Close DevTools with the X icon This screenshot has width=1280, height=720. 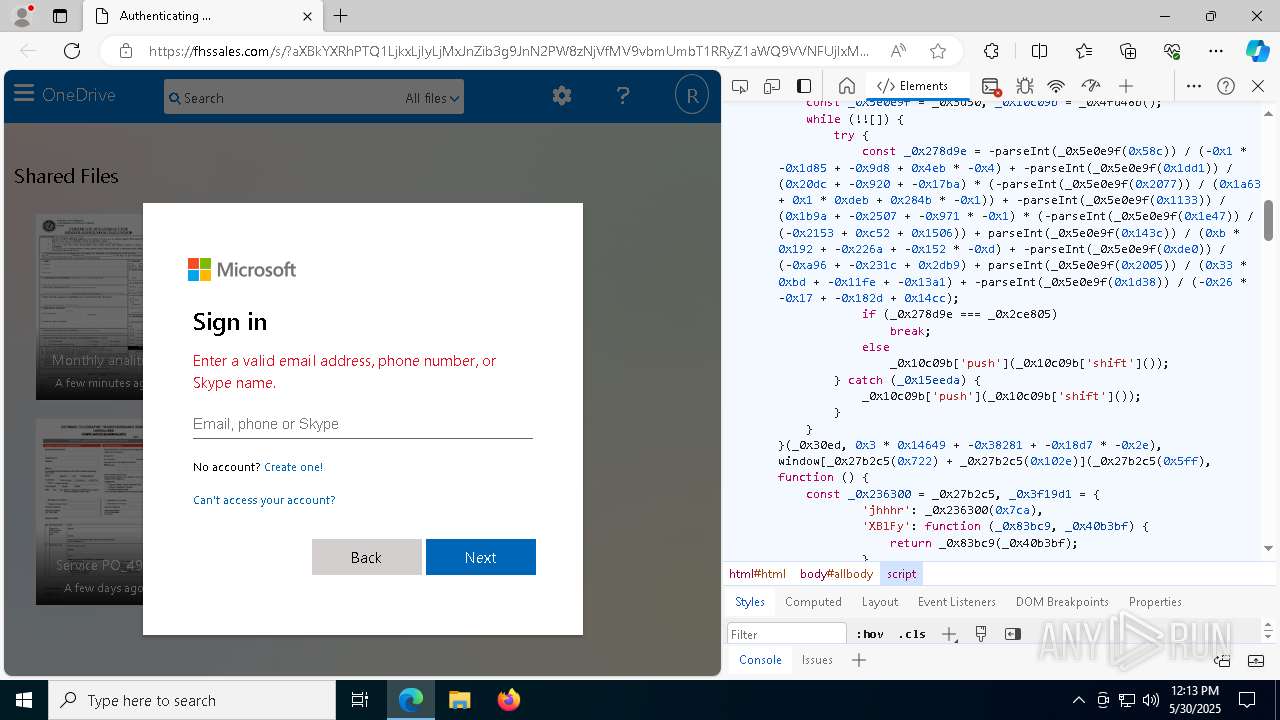click(1258, 86)
